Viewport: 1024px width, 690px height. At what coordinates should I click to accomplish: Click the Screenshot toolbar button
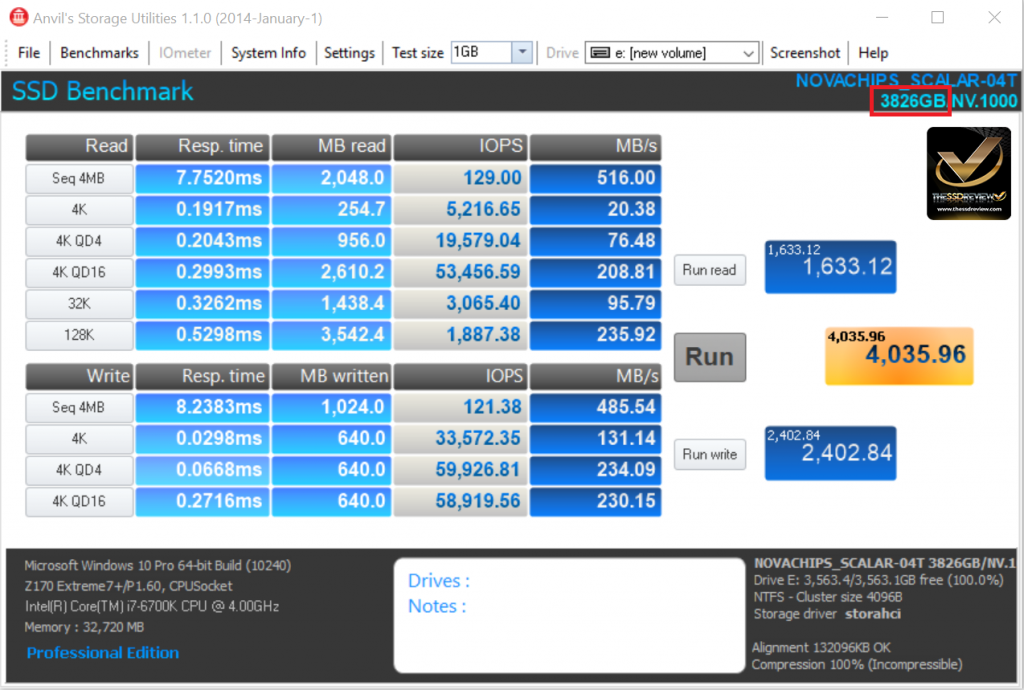(805, 53)
